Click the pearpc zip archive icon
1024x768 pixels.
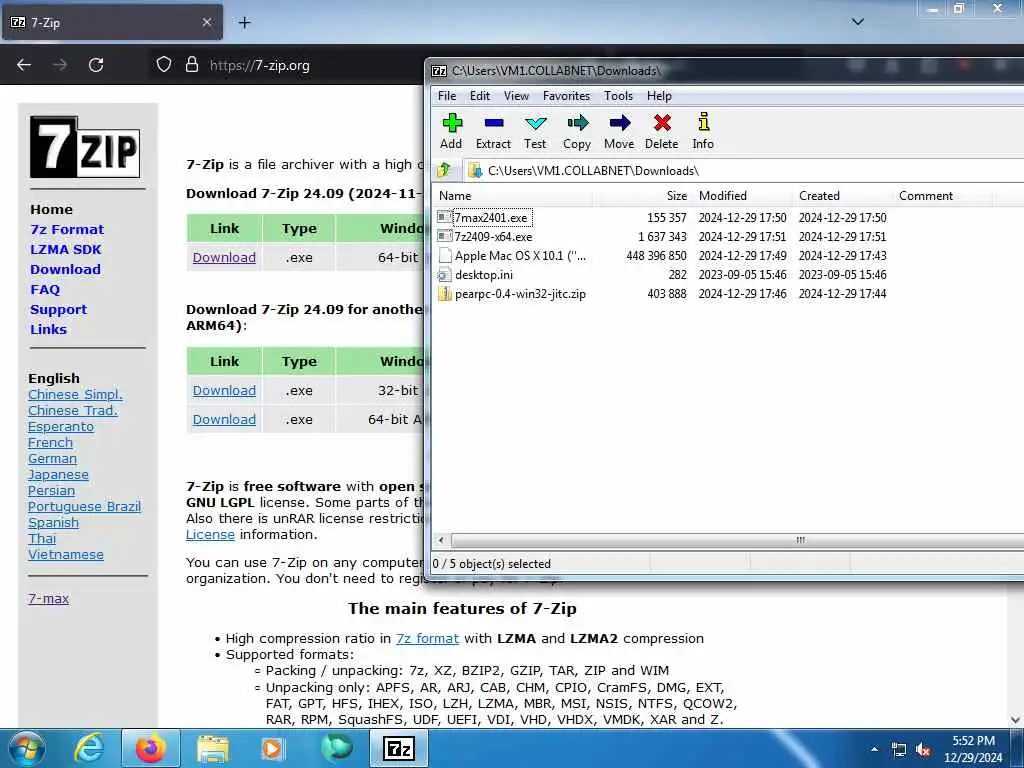444,294
